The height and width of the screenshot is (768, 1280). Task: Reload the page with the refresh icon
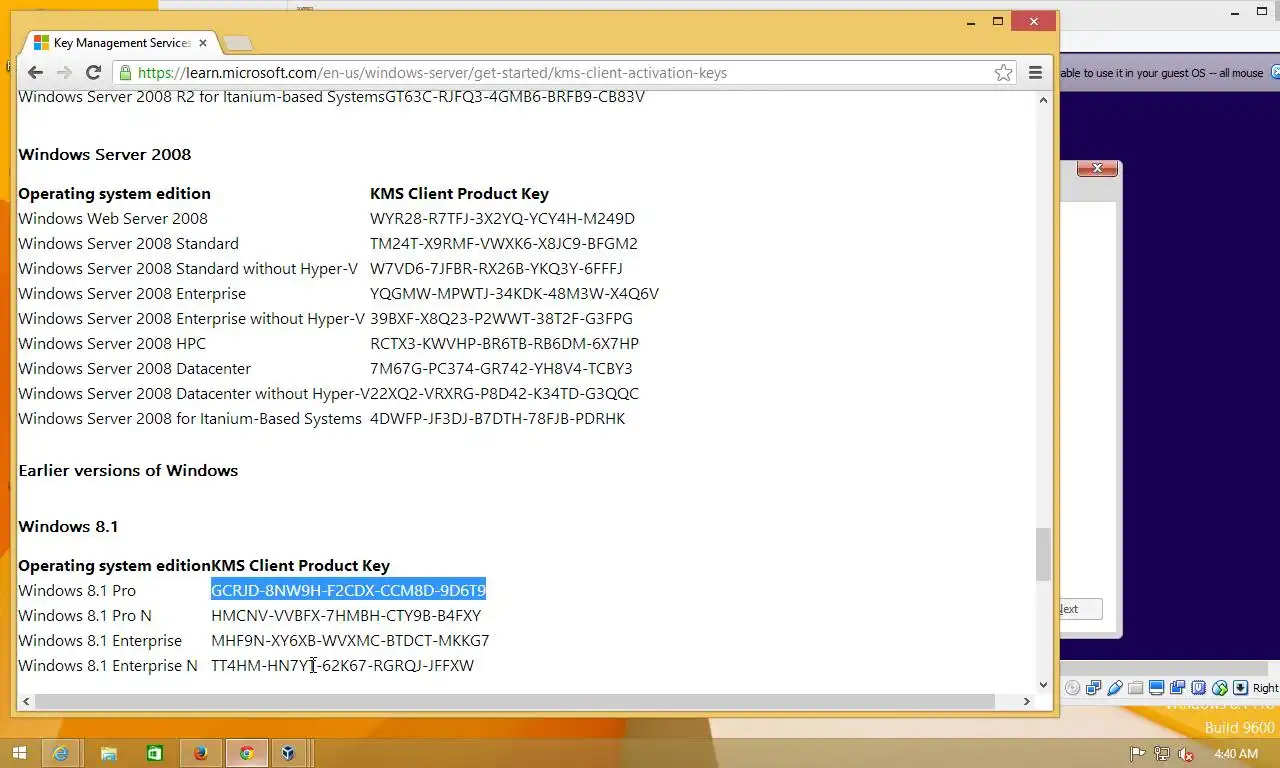click(93, 72)
